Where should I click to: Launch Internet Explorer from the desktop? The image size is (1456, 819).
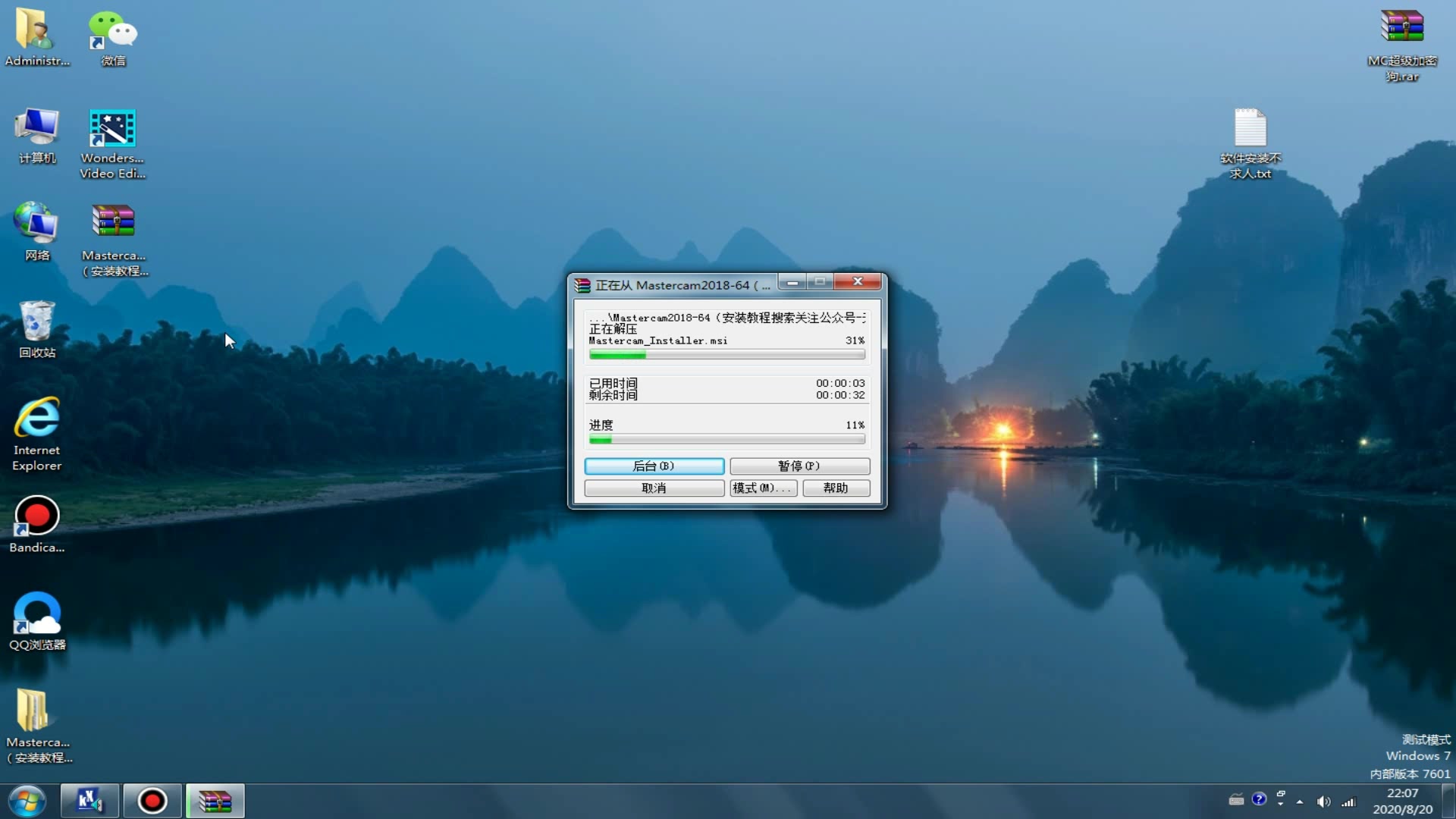click(36, 433)
